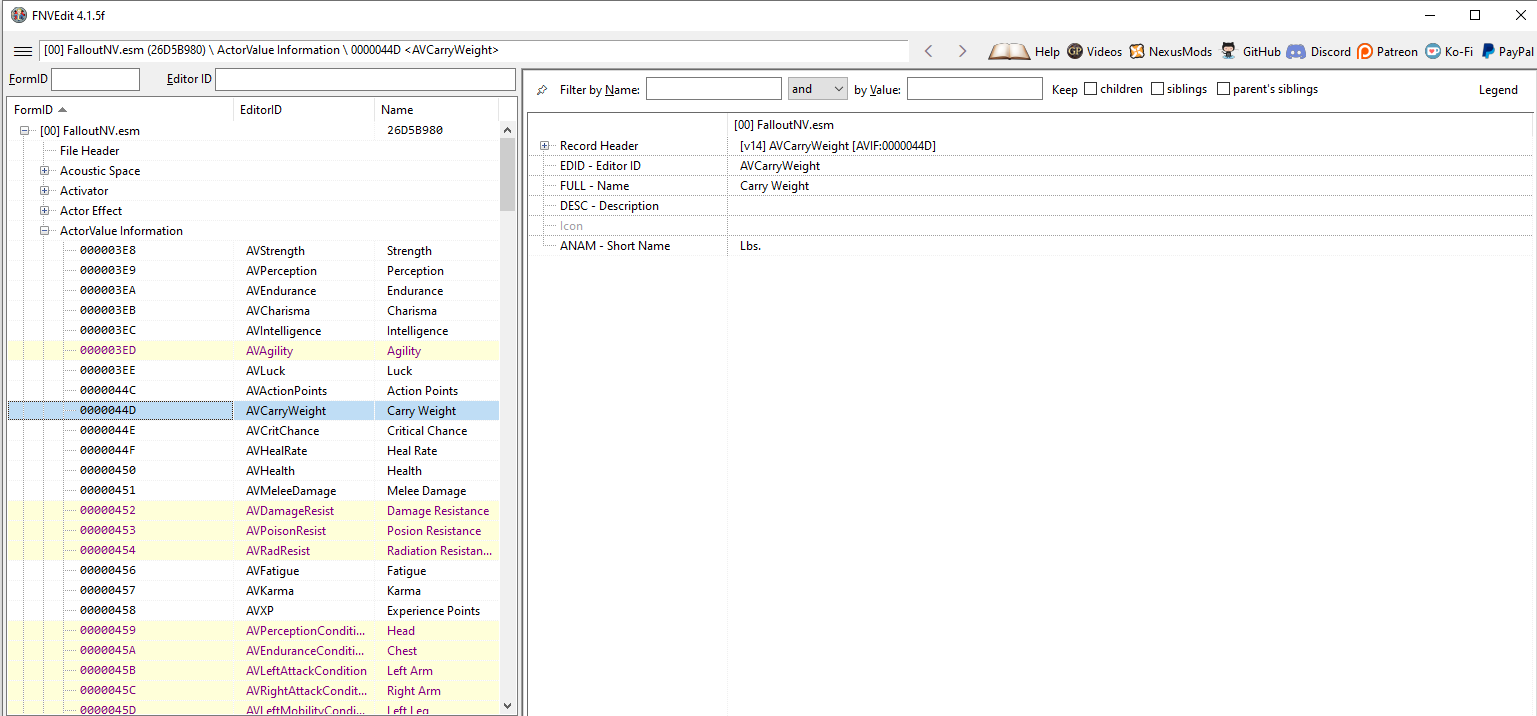1537x716 pixels.
Task: Collapse the [00] FalloutNV.esm tree node
Action: [25, 131]
